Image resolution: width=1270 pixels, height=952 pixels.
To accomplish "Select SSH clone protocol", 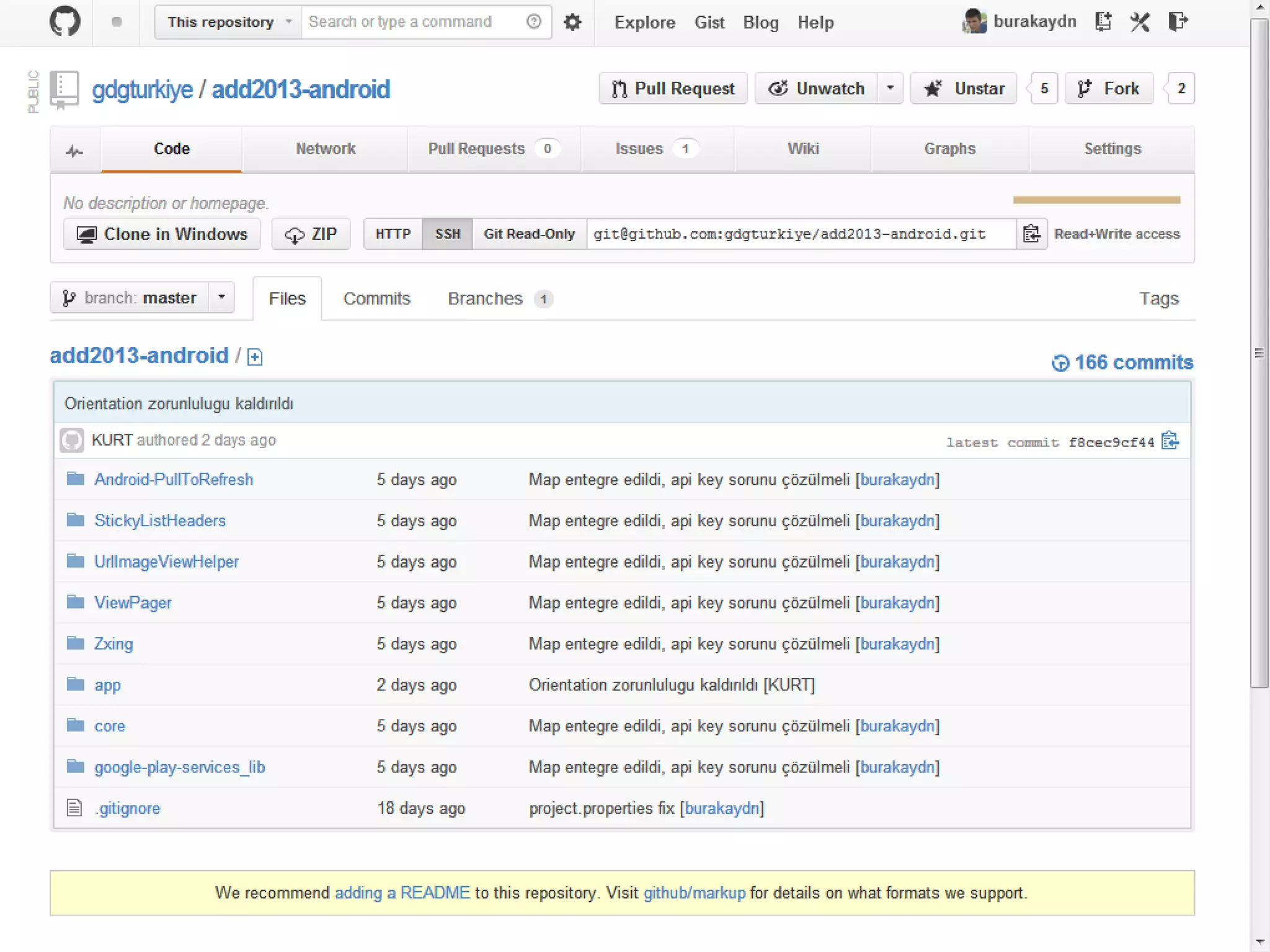I will pyautogui.click(x=448, y=234).
